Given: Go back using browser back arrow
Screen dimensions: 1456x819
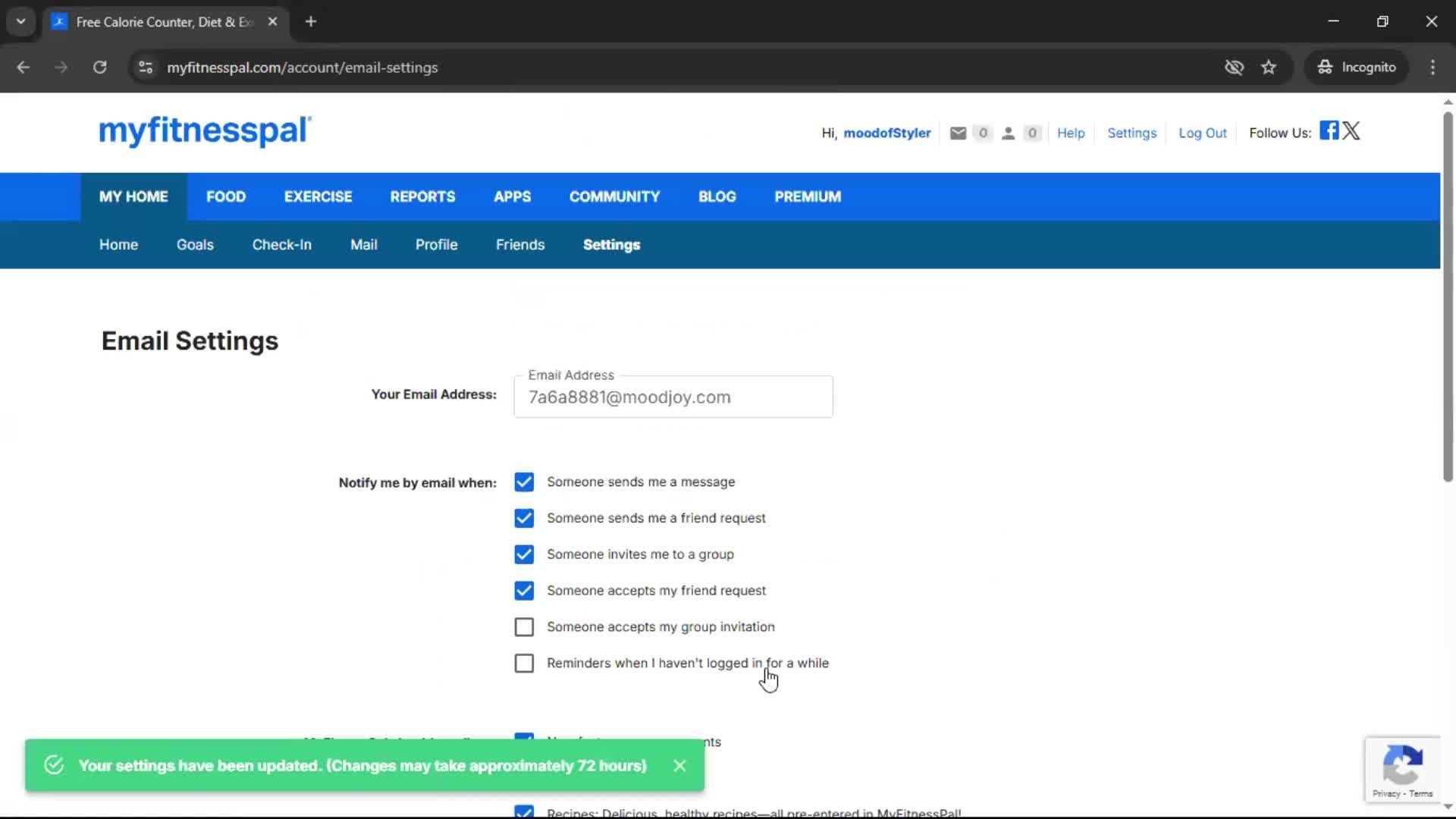Looking at the screenshot, I should [24, 67].
